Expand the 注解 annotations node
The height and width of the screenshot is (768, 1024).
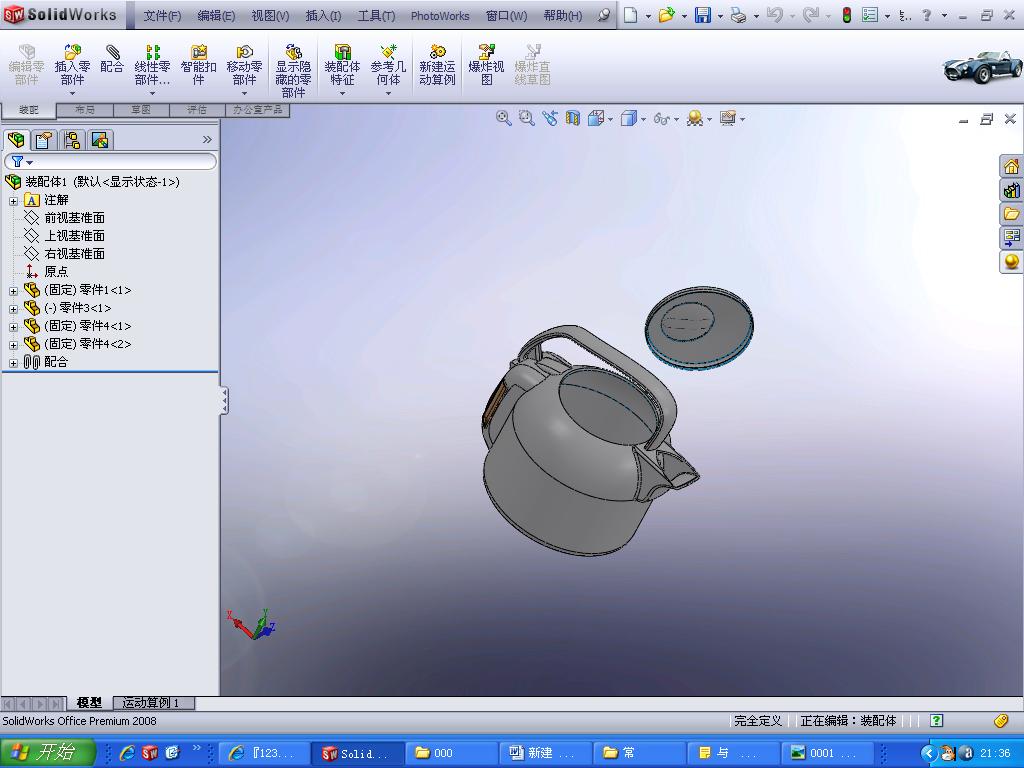click(x=13, y=200)
